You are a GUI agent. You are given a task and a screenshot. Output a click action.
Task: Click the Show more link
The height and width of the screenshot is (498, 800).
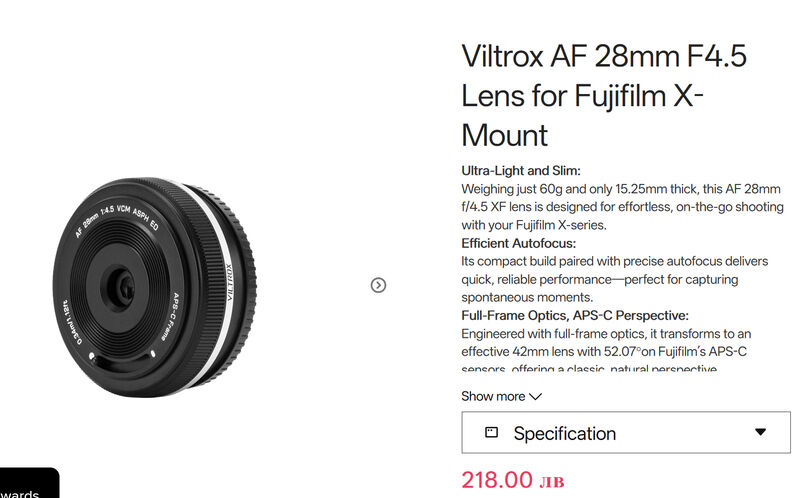(x=493, y=396)
